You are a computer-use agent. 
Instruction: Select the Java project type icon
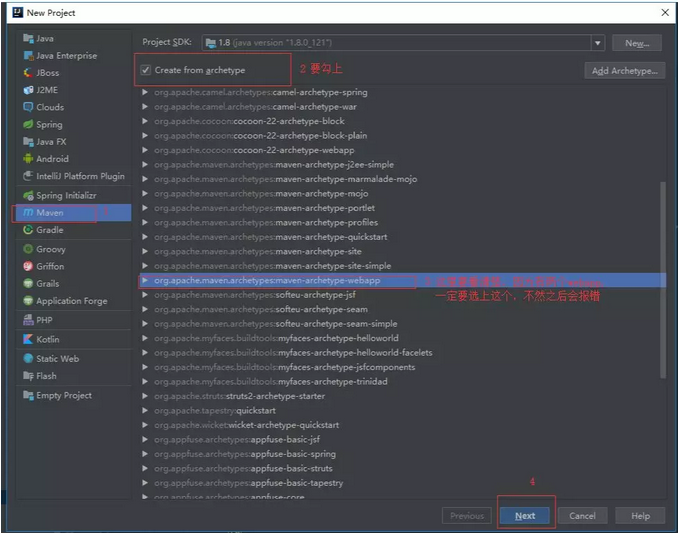tap(28, 39)
